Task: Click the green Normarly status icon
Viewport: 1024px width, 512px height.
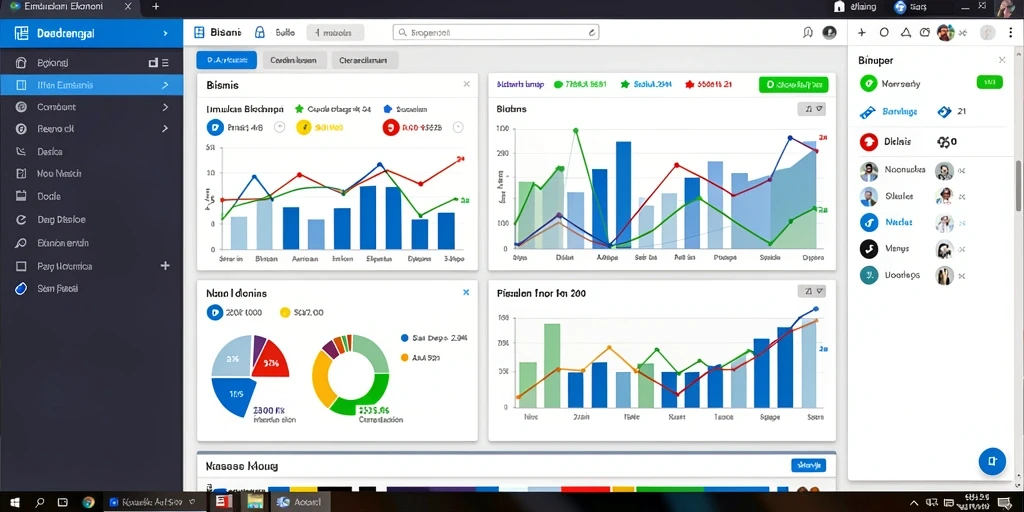Action: click(x=869, y=83)
